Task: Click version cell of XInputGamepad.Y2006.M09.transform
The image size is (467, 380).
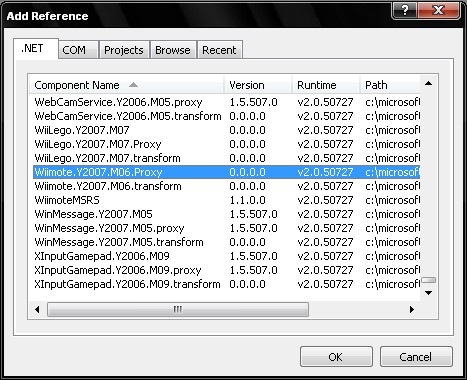Action: [247, 284]
